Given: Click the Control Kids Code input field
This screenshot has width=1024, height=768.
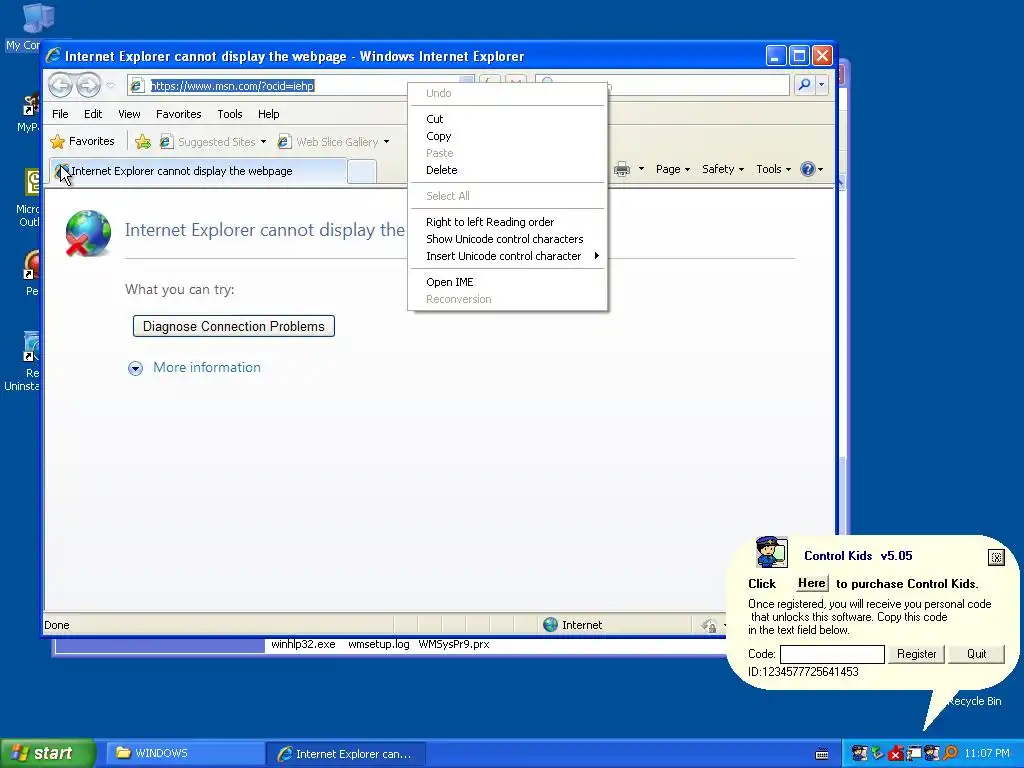Looking at the screenshot, I should tap(833, 654).
